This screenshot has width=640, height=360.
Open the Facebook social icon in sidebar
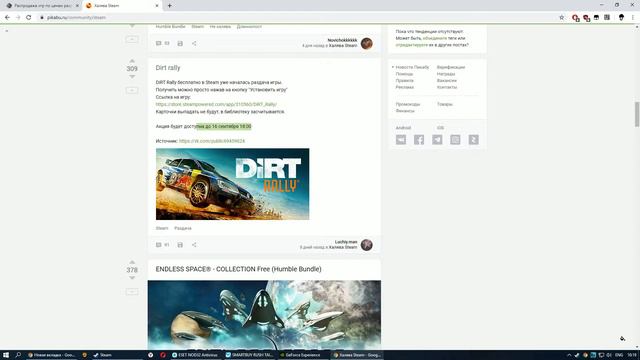pyautogui.click(x=419, y=140)
